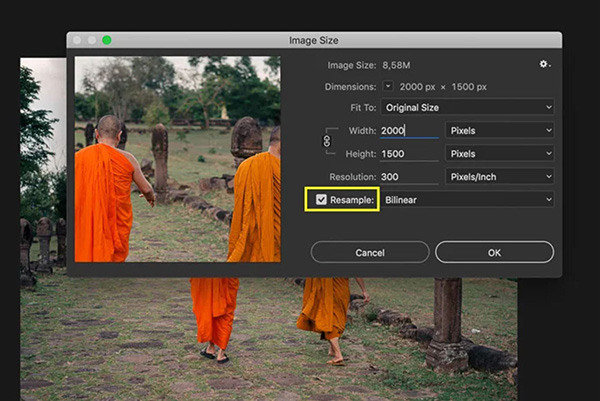The width and height of the screenshot is (600, 401).
Task: Uncheck the Resample checkbox
Action: pyautogui.click(x=321, y=200)
